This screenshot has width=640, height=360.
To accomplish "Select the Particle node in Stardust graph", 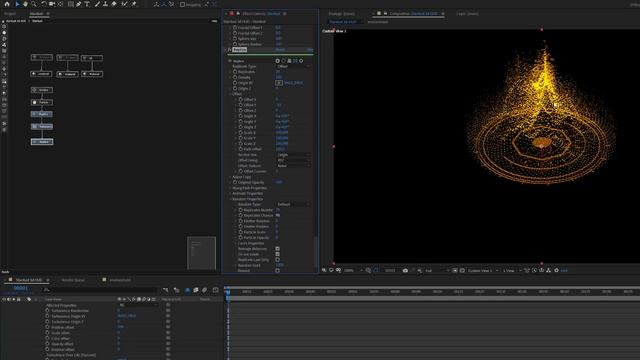I will tap(42, 102).
